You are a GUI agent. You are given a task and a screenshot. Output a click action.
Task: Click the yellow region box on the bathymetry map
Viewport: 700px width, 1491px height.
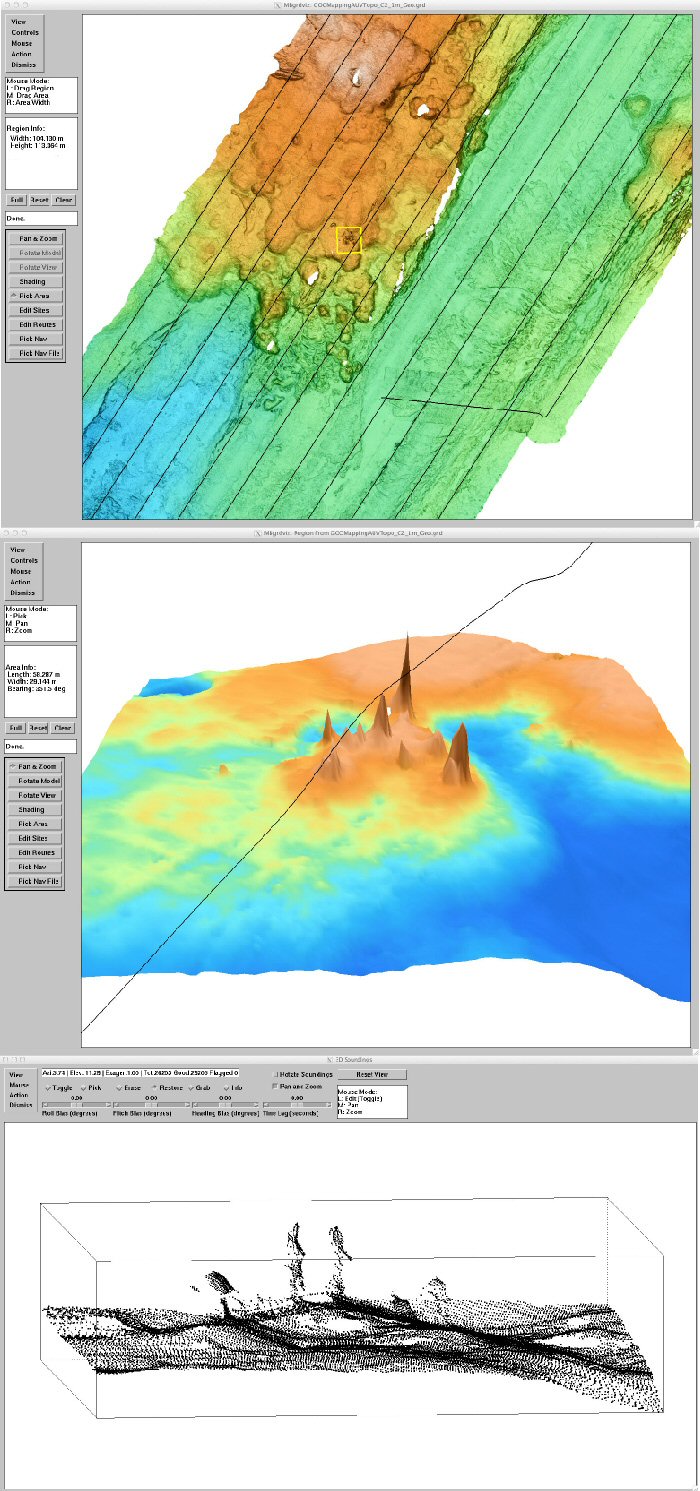(x=348, y=240)
